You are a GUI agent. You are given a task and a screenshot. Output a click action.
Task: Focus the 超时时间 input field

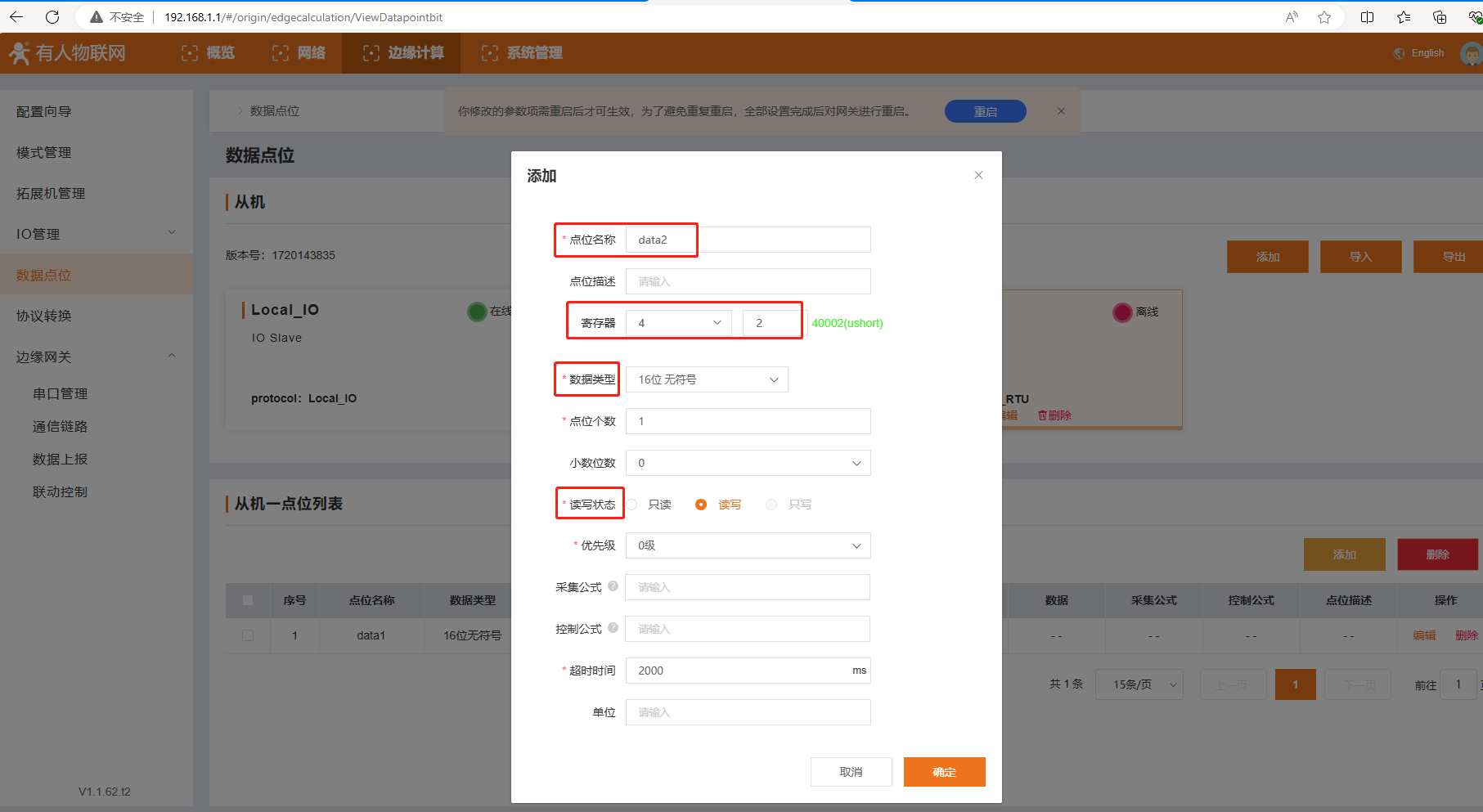(748, 671)
